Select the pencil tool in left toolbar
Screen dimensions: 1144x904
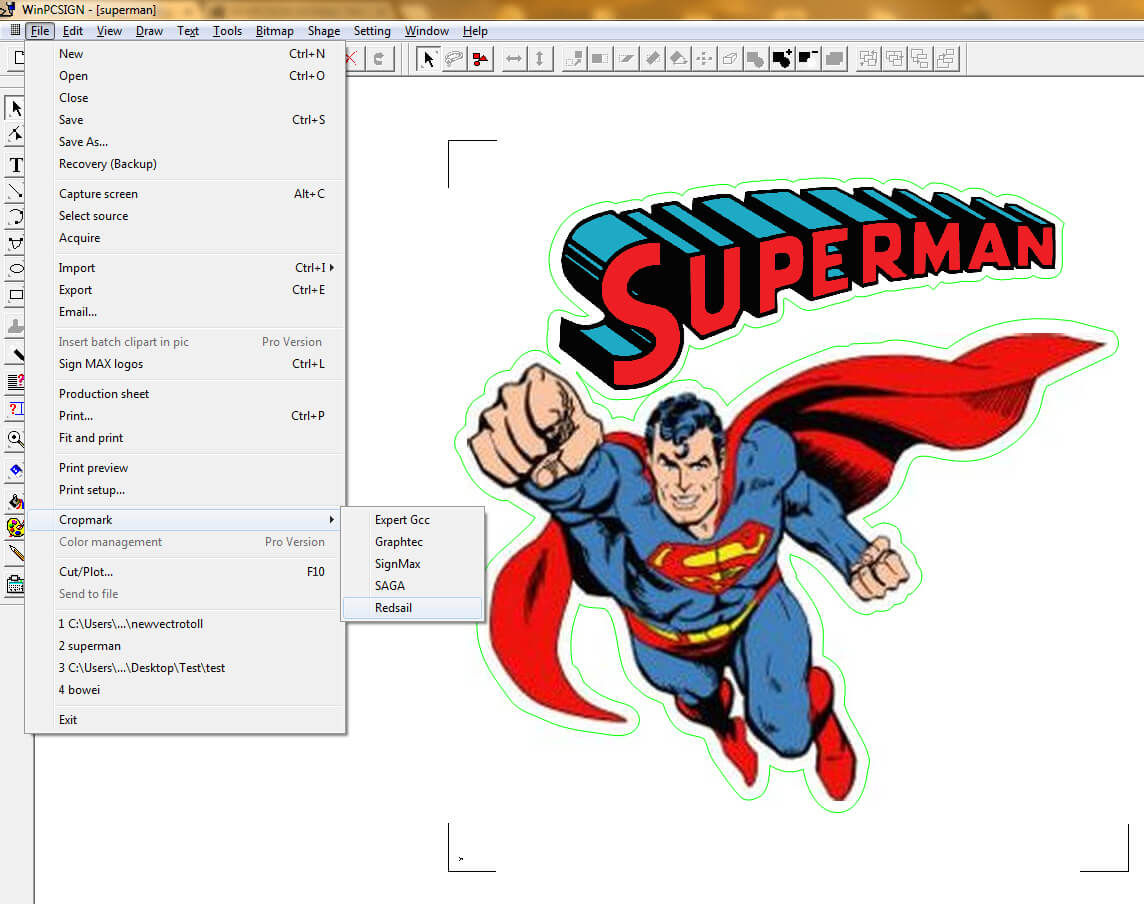[x=15, y=552]
